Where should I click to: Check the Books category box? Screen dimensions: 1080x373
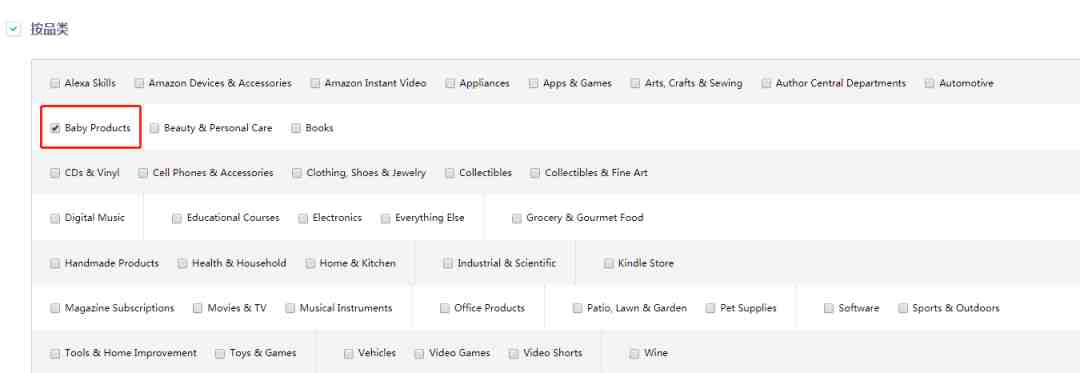click(296, 128)
